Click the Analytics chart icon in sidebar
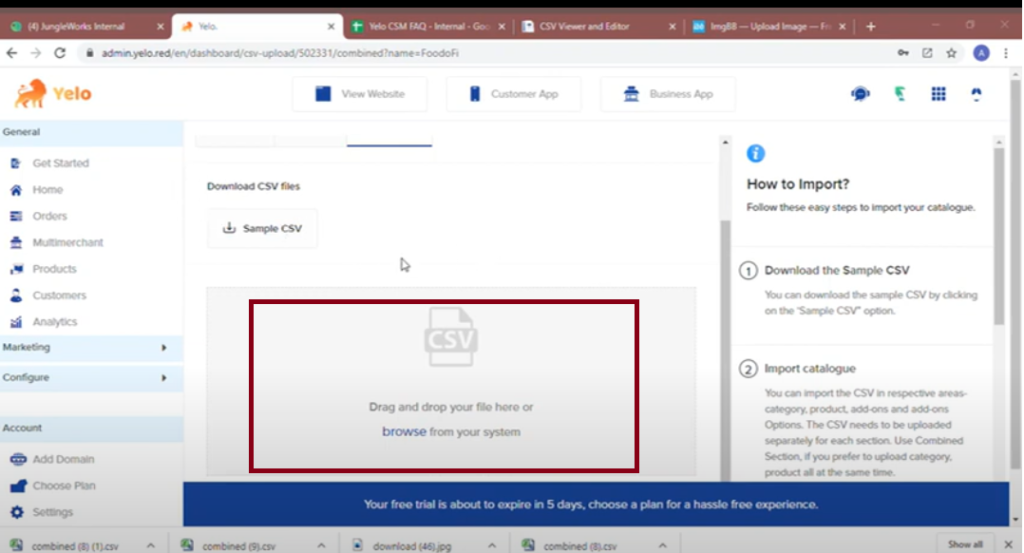1024x553 pixels. coord(16,322)
